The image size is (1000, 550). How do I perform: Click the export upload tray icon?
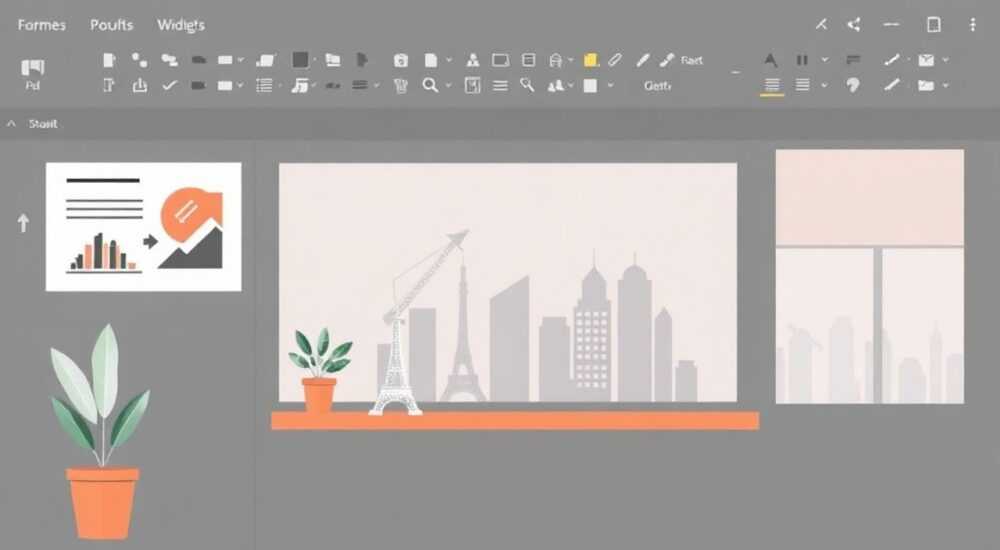(x=139, y=85)
